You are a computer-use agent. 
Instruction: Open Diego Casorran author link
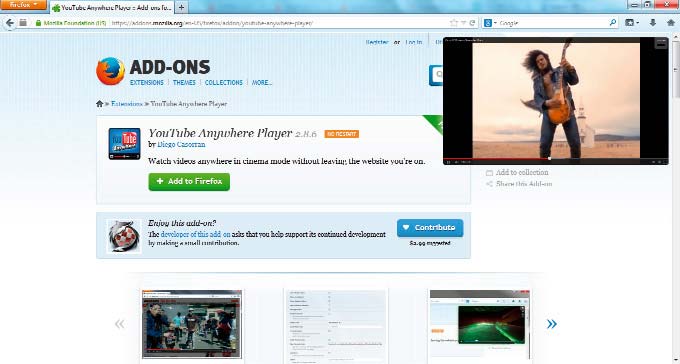pos(181,144)
